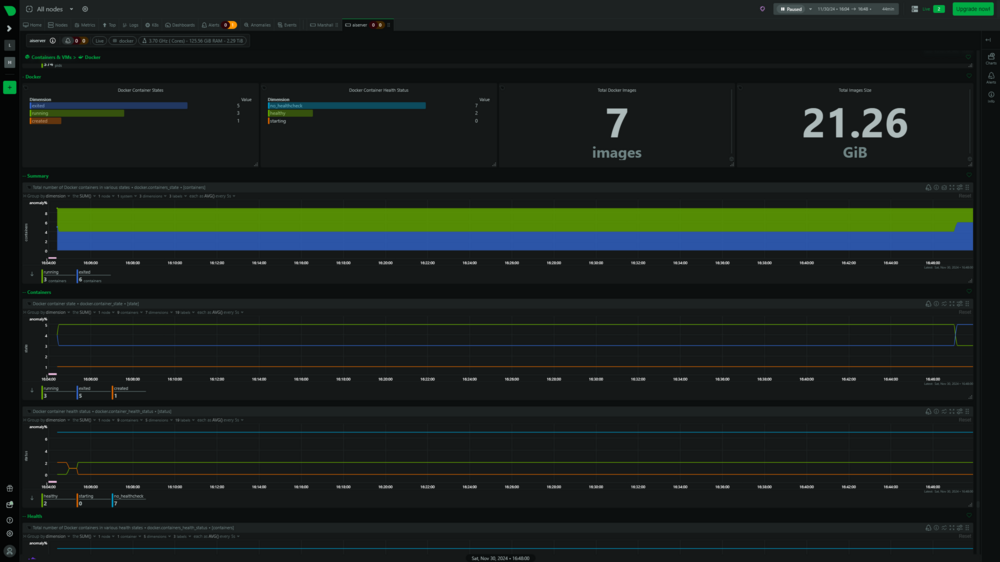Image resolution: width=1000 pixels, height=562 pixels.
Task: Click the help question-mark icon in bottom-left sidebar
Action: pos(10,521)
